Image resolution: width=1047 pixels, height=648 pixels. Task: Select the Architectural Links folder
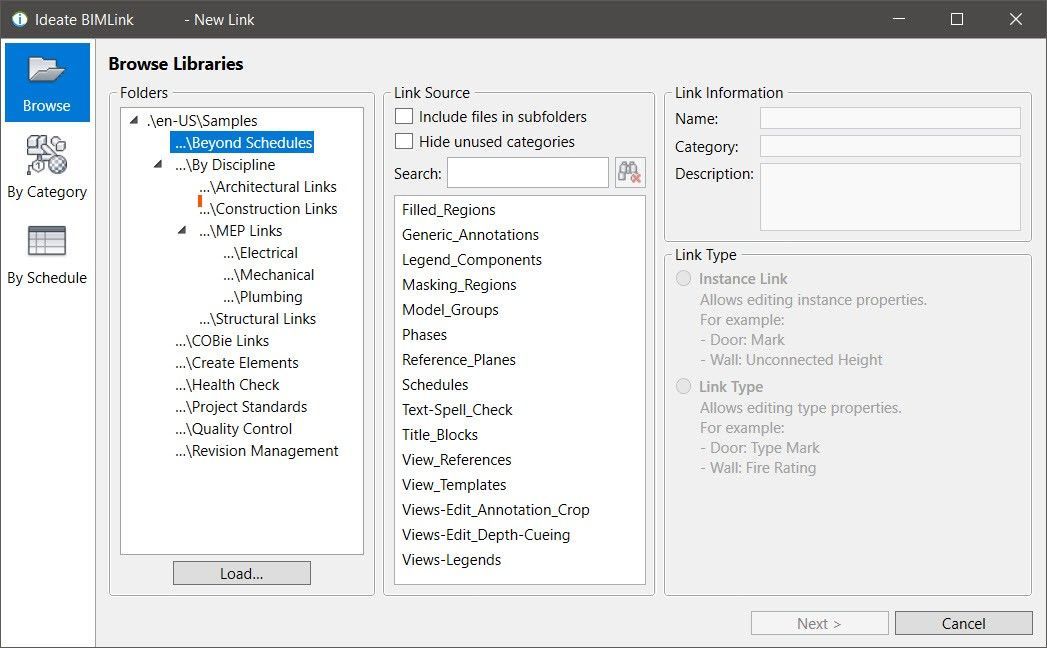point(268,186)
